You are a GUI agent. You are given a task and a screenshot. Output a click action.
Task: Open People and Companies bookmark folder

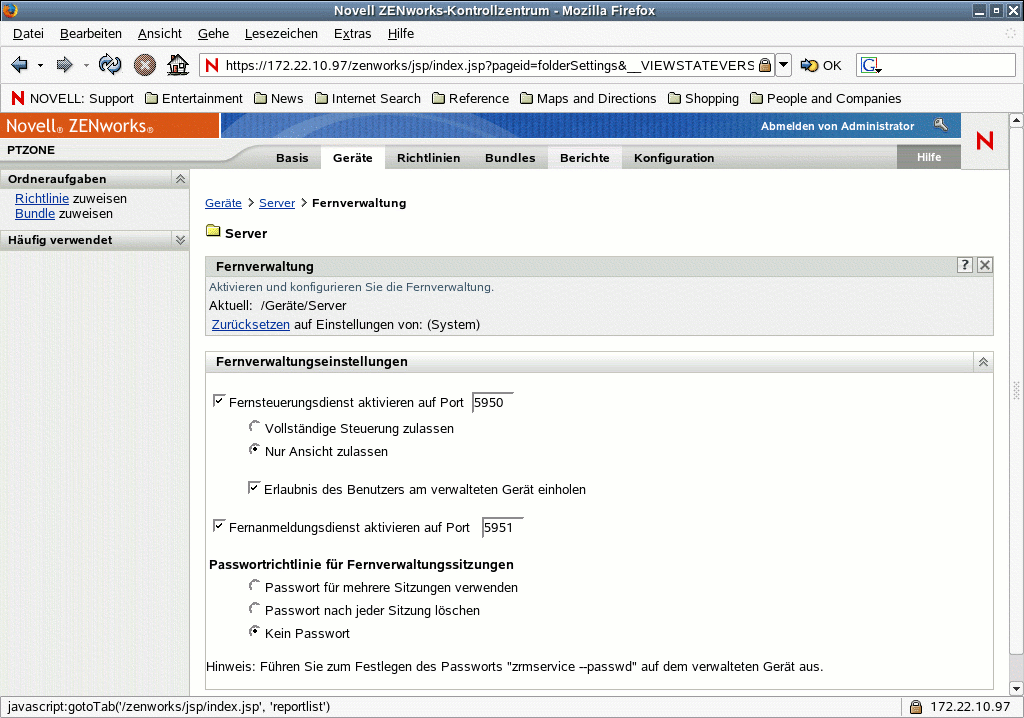tap(825, 99)
